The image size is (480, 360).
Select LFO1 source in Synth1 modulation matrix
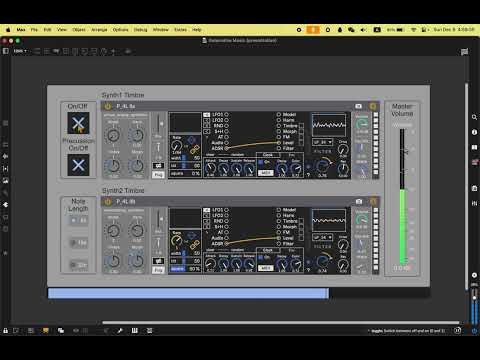pos(226,114)
